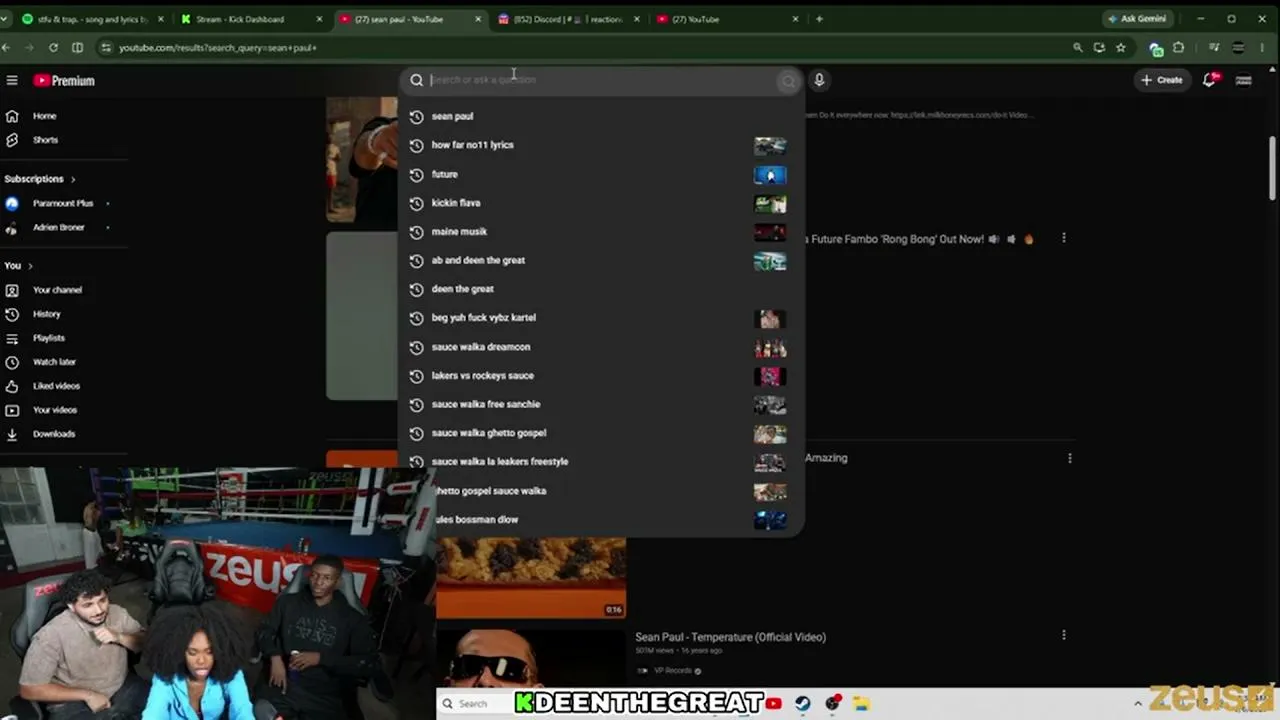Switch to the Spotify 'stfu & trap' tab
Screen dimensions: 1280x720
coord(92,19)
